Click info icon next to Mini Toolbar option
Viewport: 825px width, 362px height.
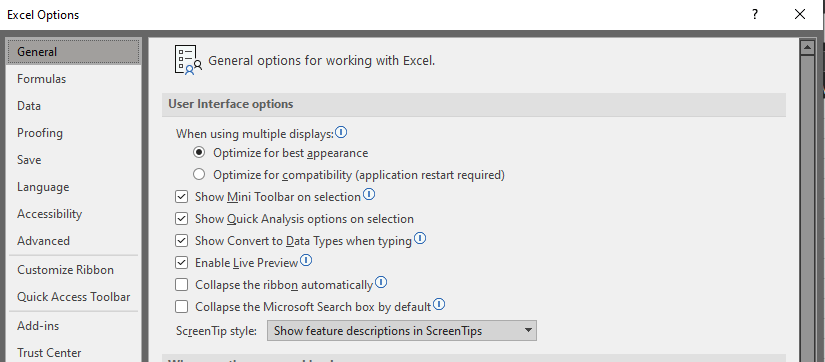click(369, 195)
